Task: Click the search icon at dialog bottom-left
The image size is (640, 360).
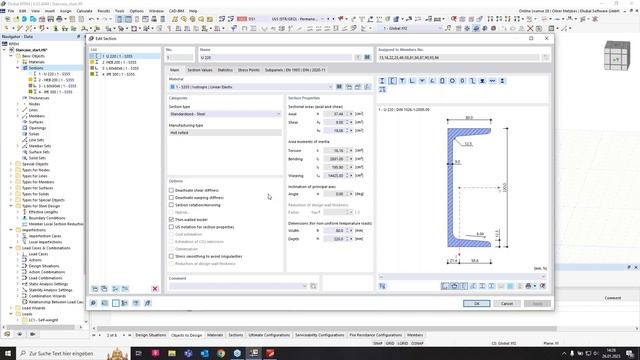Action: click(x=93, y=303)
